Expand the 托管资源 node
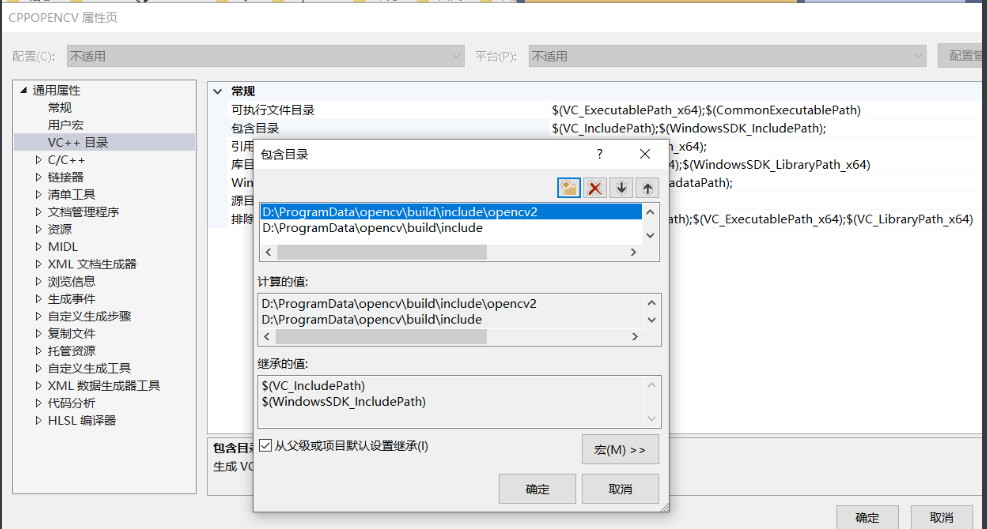 [x=38, y=351]
